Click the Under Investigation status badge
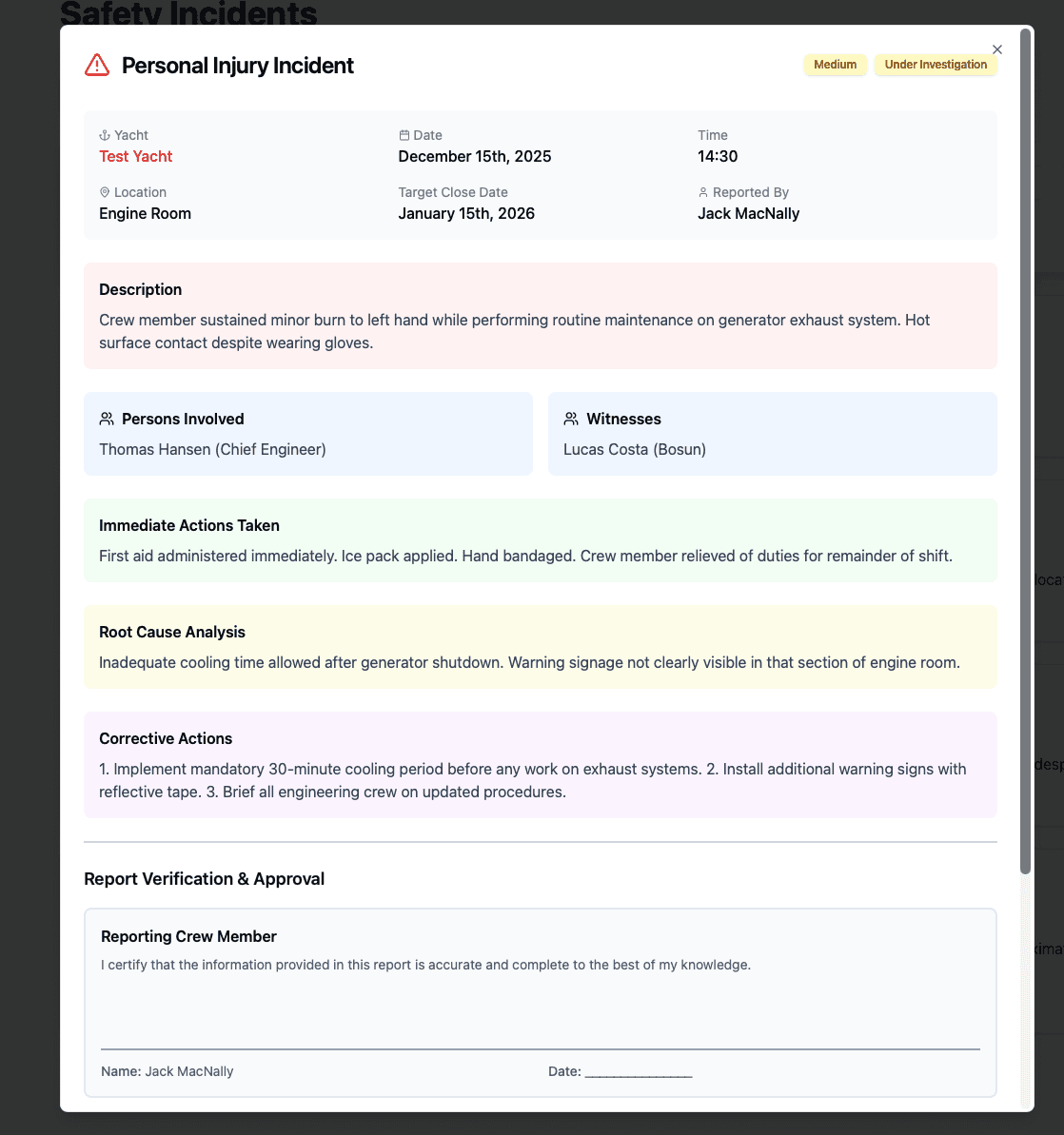1064x1135 pixels. 936,65
